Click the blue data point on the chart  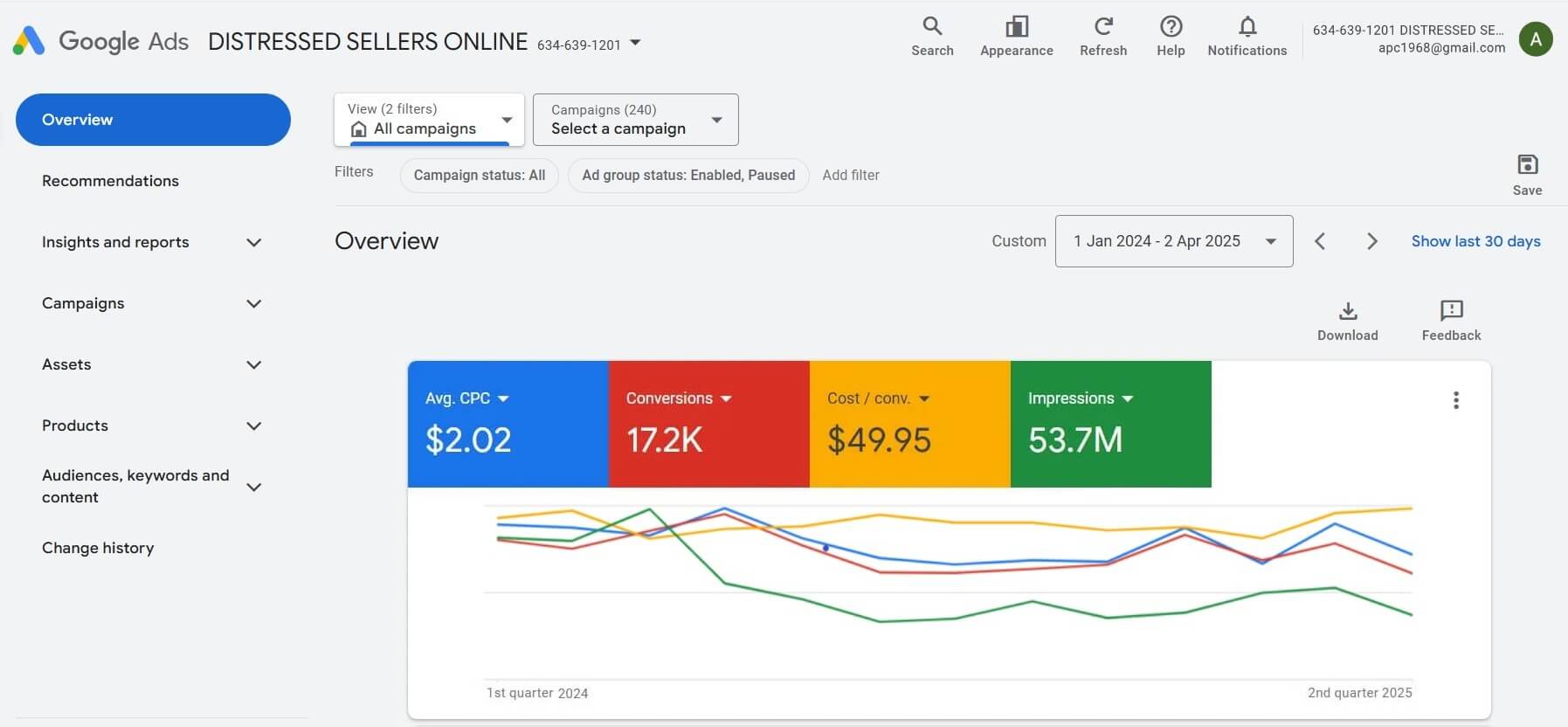(825, 548)
